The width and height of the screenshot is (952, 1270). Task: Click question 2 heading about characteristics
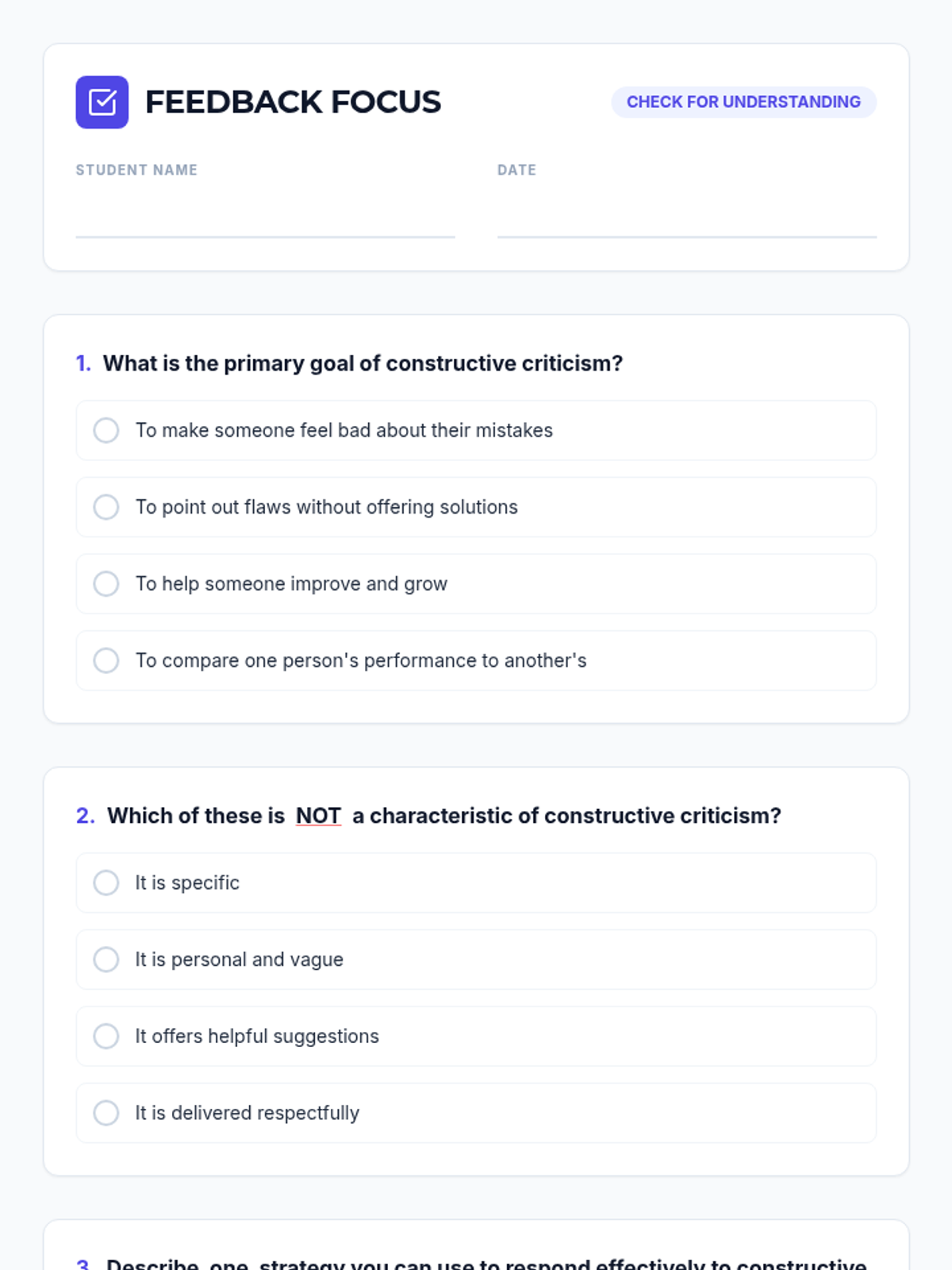click(x=444, y=816)
